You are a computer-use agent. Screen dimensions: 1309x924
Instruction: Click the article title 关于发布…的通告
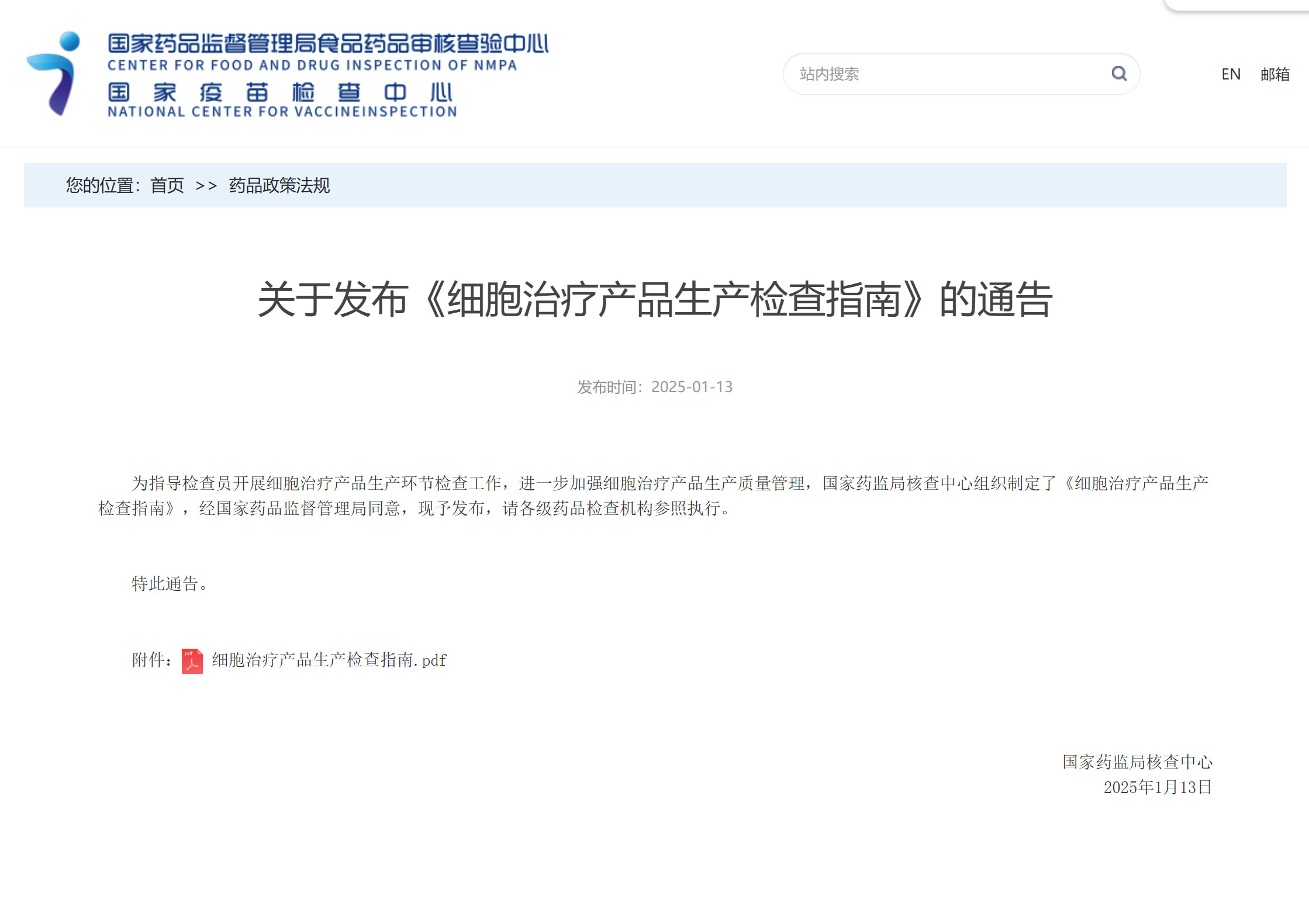tap(655, 299)
